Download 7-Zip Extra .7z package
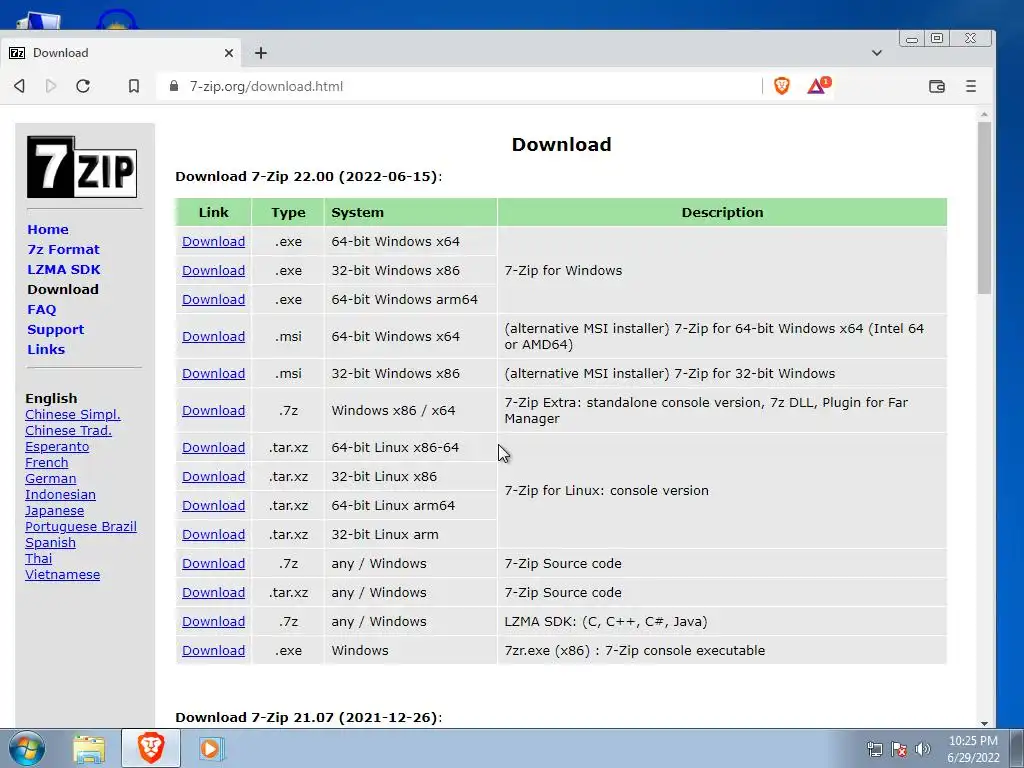 click(214, 411)
